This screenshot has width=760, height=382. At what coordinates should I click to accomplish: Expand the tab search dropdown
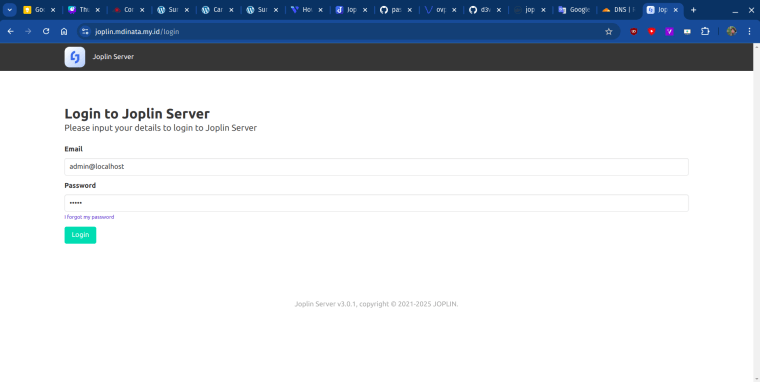point(9,10)
